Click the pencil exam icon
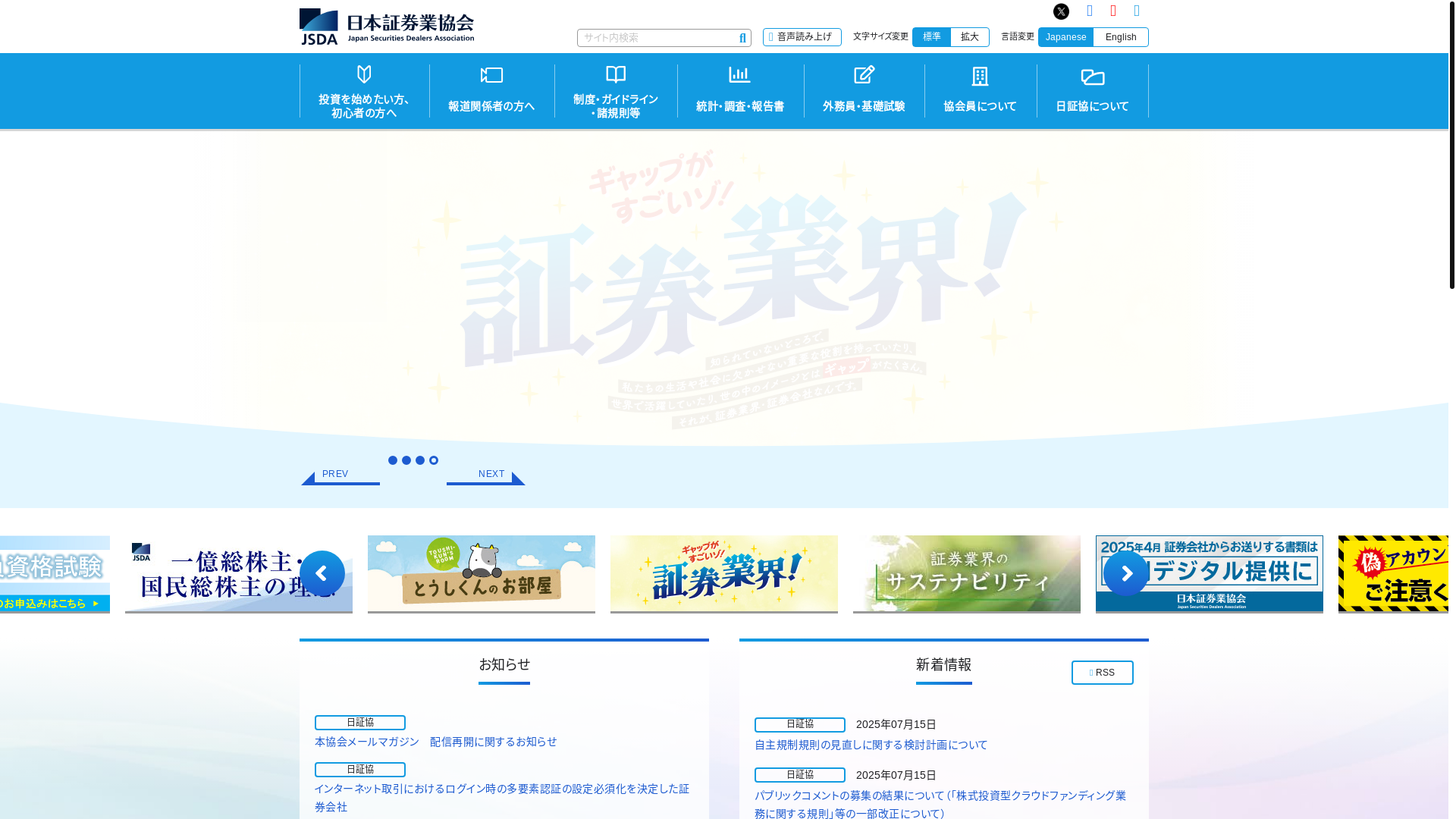The image size is (1456, 819). (864, 74)
